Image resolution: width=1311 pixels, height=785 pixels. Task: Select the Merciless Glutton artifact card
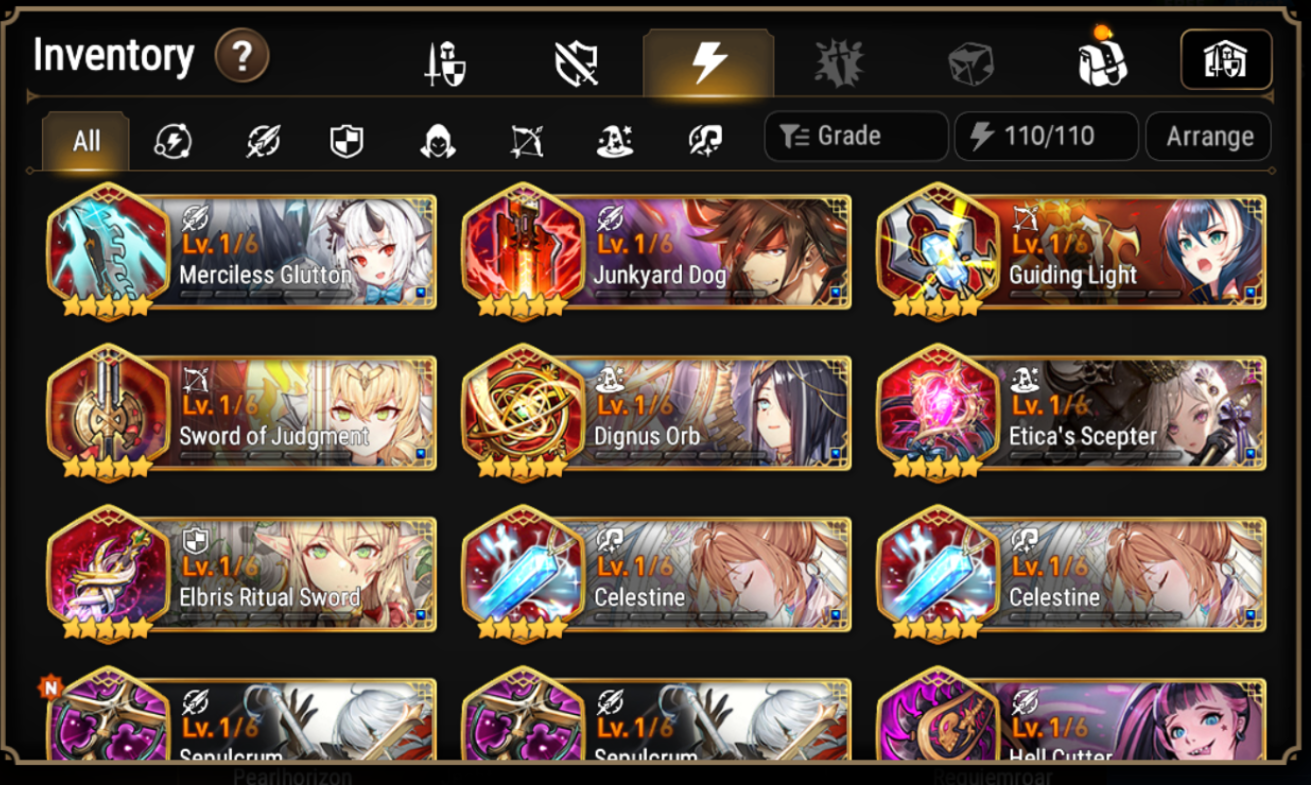243,252
